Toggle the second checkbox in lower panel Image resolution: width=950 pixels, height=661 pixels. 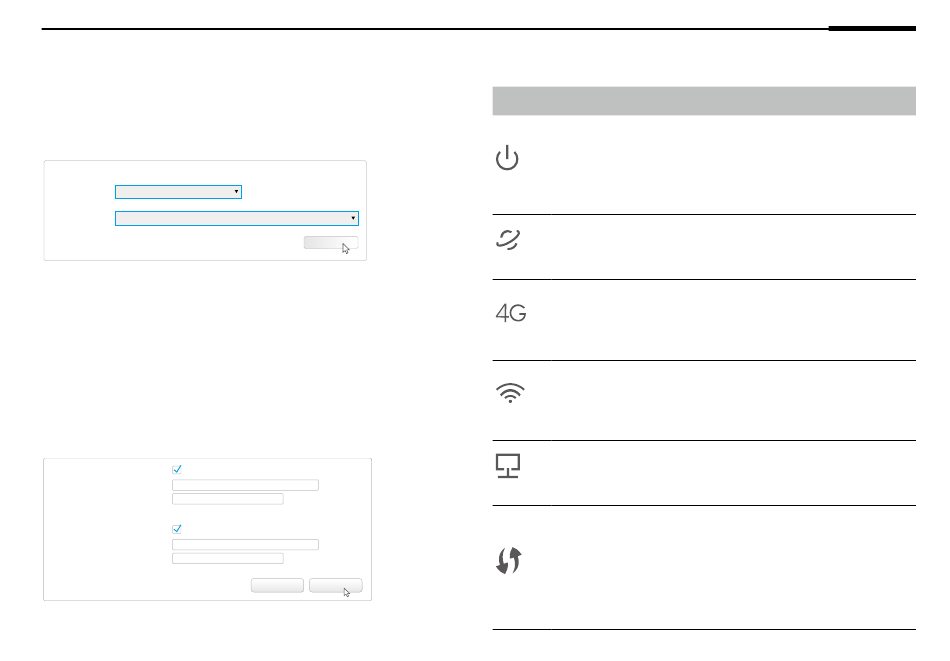point(177,529)
